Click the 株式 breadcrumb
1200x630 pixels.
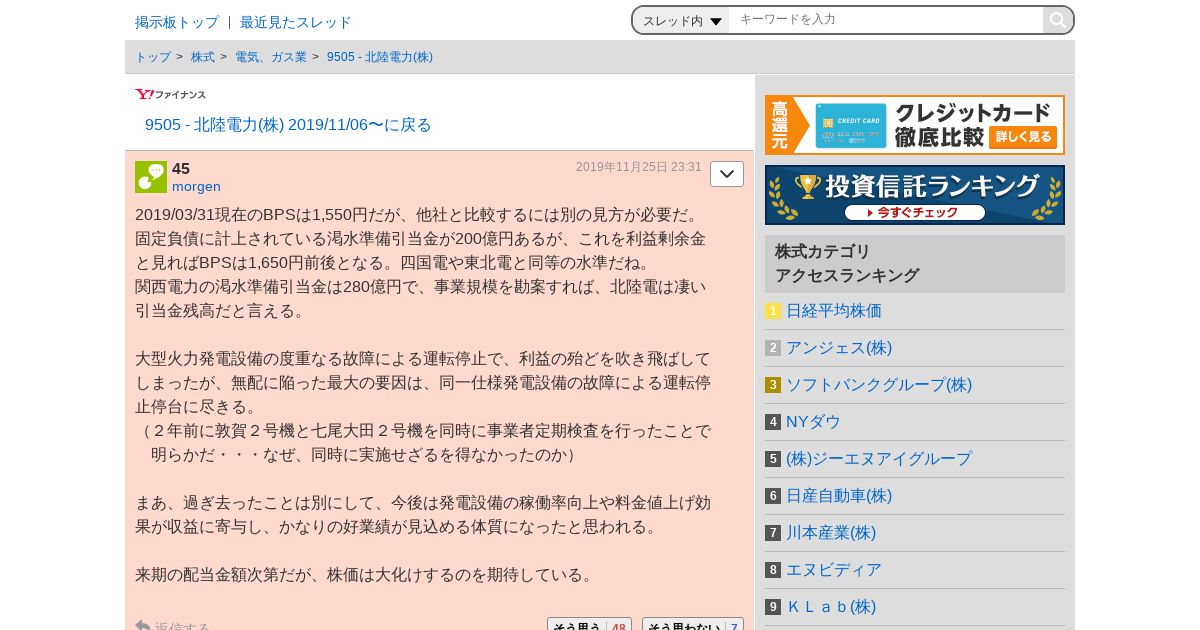[x=203, y=57]
